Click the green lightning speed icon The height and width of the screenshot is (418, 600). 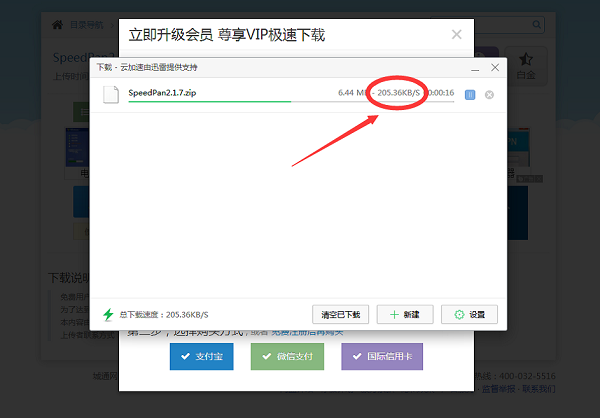108,315
